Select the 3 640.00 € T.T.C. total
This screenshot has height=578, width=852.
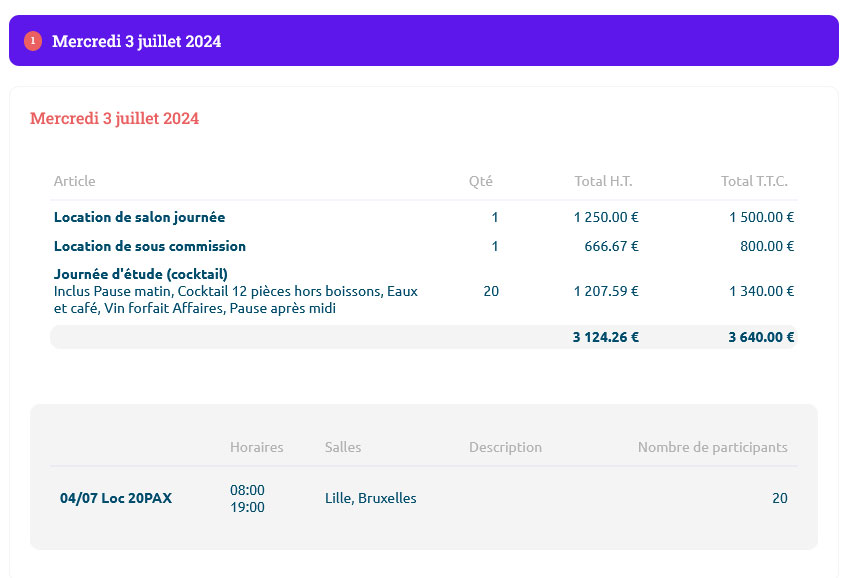[761, 337]
